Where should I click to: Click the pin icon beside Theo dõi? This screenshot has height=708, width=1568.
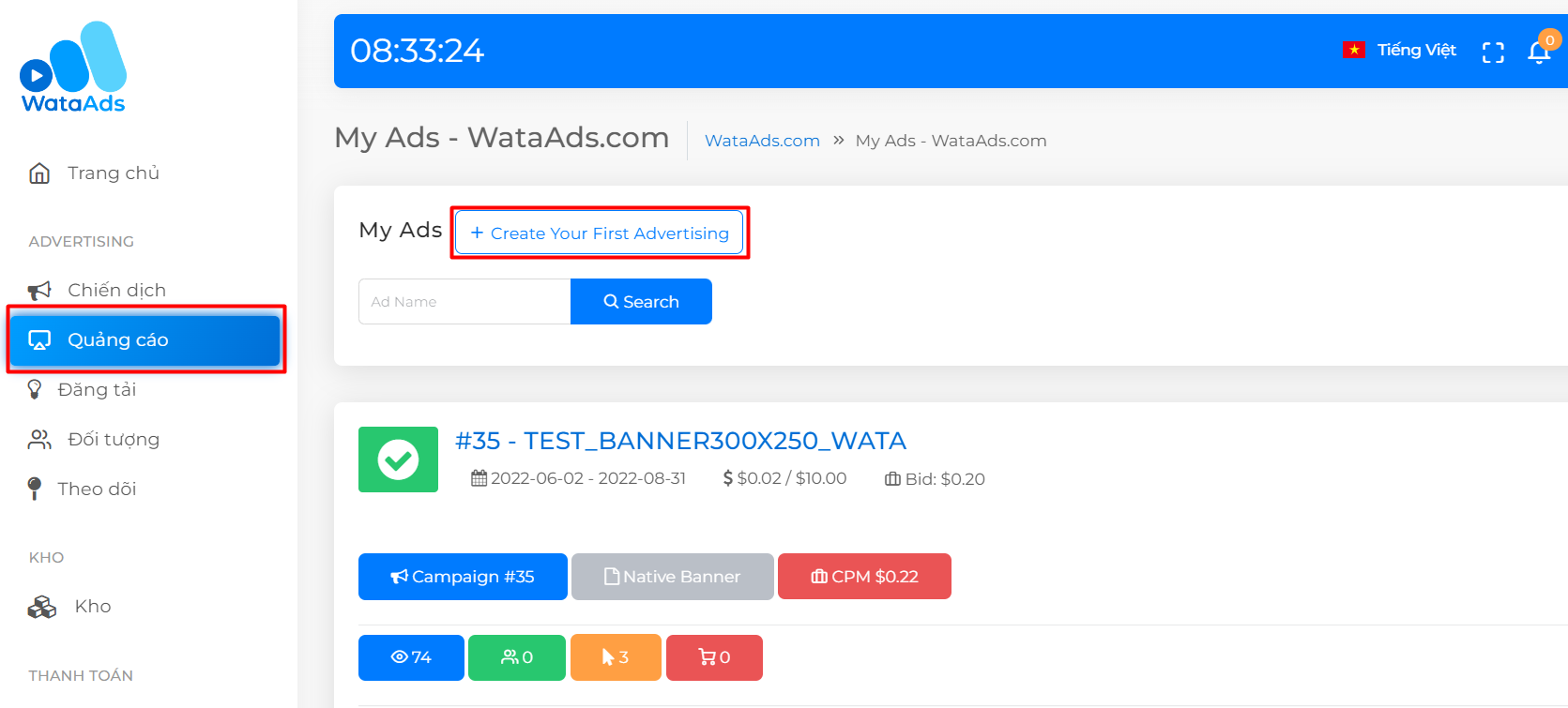[35, 489]
